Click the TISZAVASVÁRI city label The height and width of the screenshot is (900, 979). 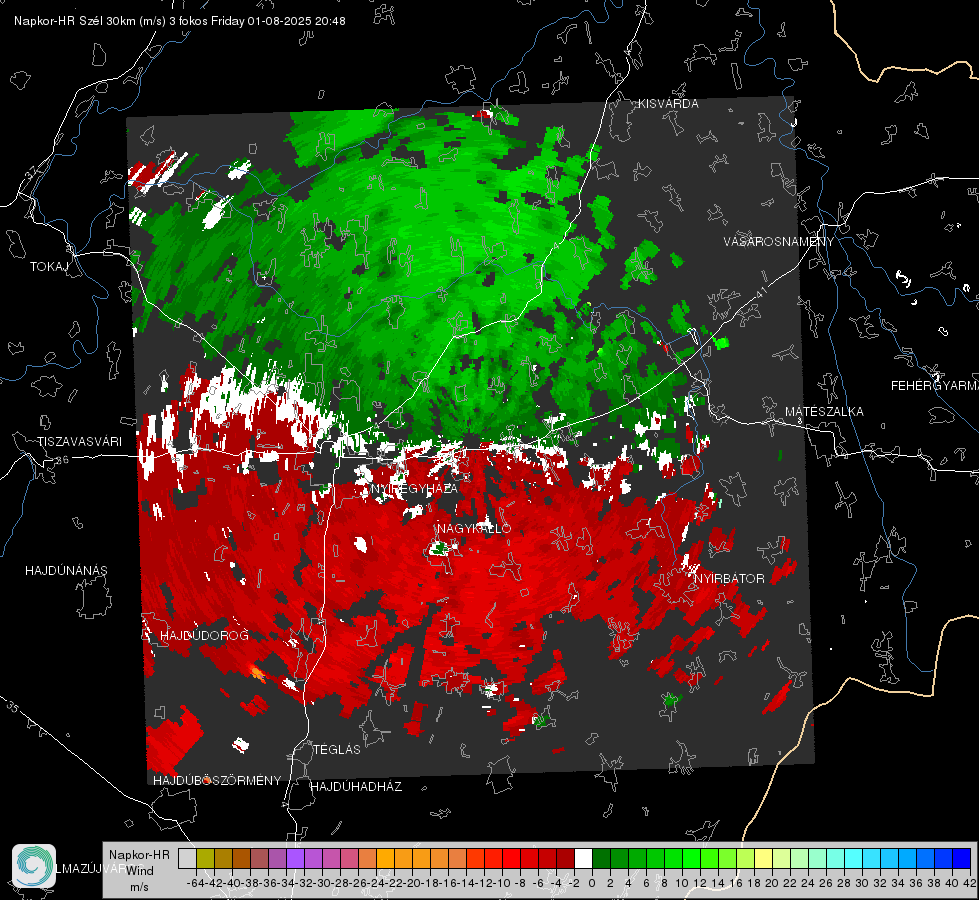[79, 442]
